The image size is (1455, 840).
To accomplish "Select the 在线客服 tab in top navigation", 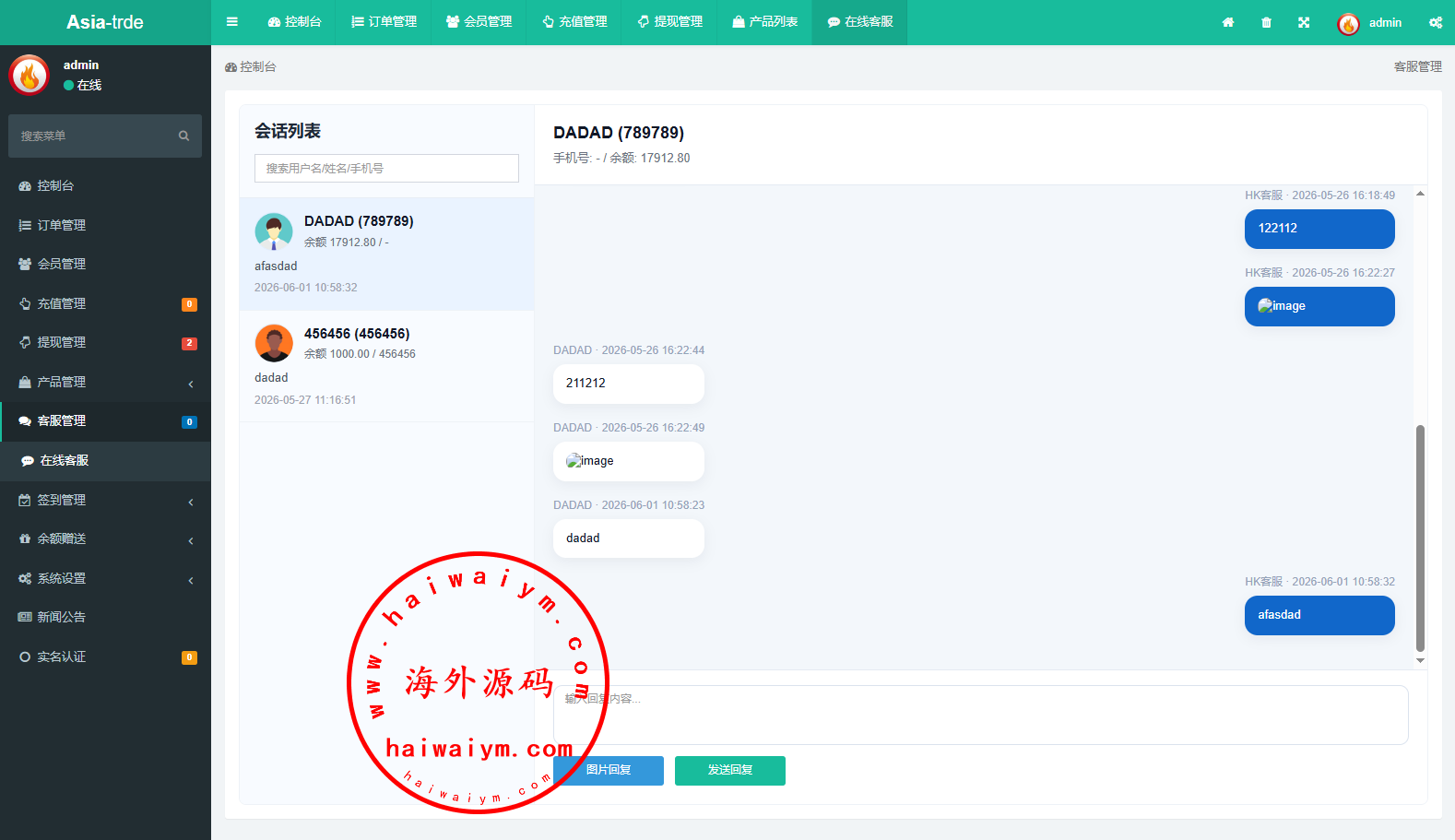I will pyautogui.click(x=859, y=22).
